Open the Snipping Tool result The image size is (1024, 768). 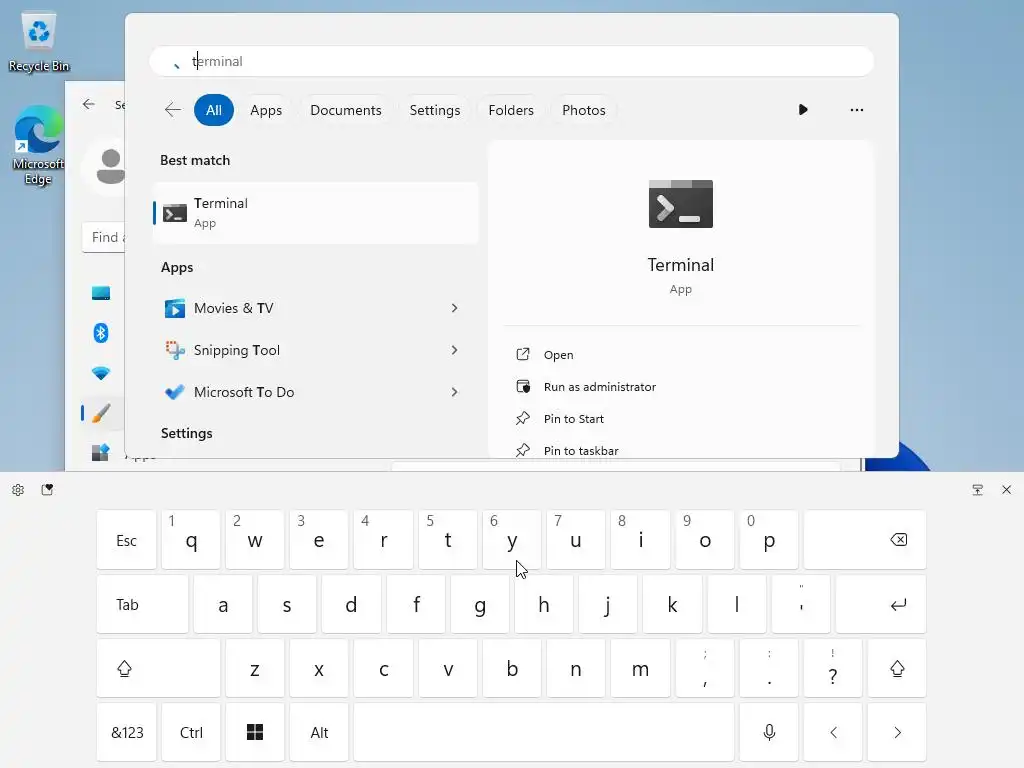coord(315,350)
